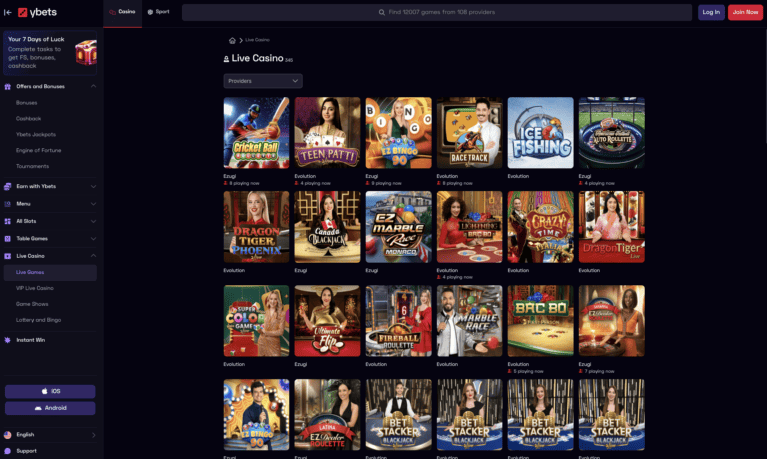The height and width of the screenshot is (459, 767).
Task: Open Engine of Fortune
Action: pyautogui.click(x=38, y=150)
